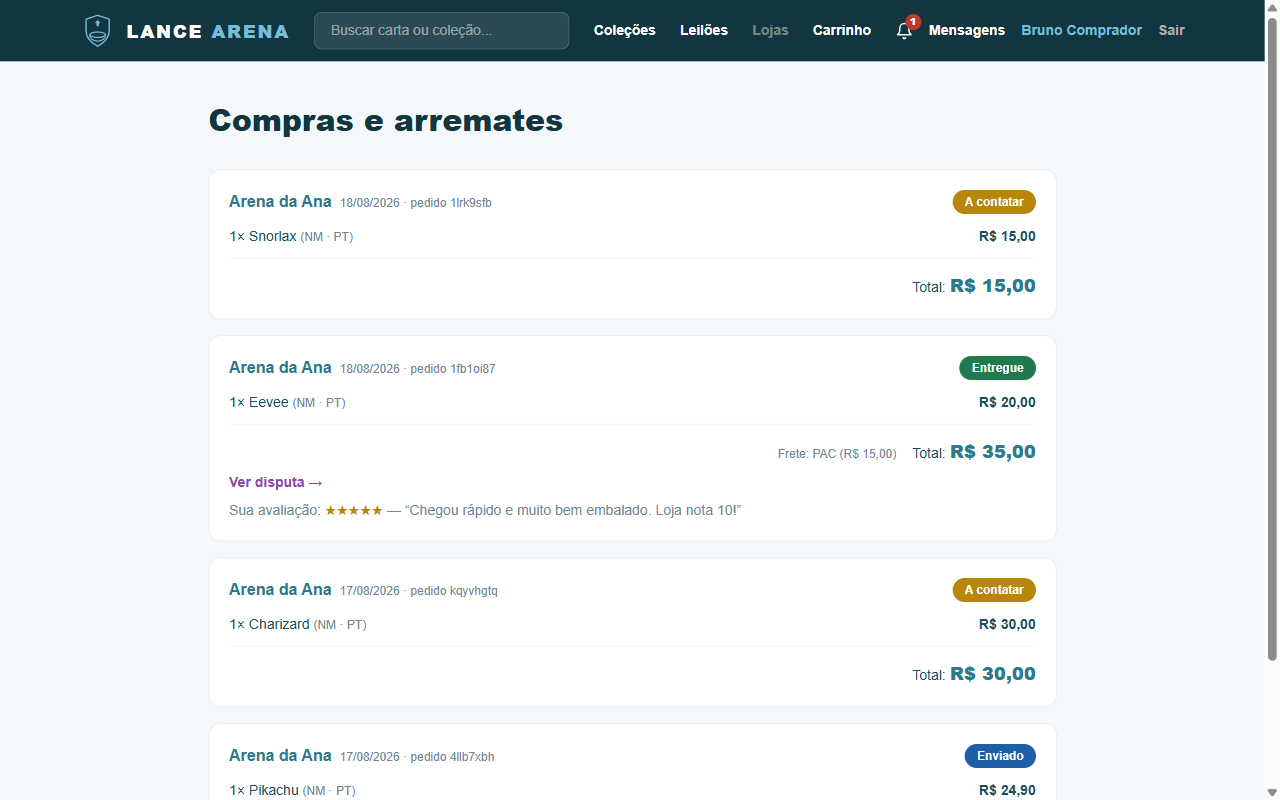Open Carrinho in the top navigation
The height and width of the screenshot is (800, 1280).
coord(842,30)
